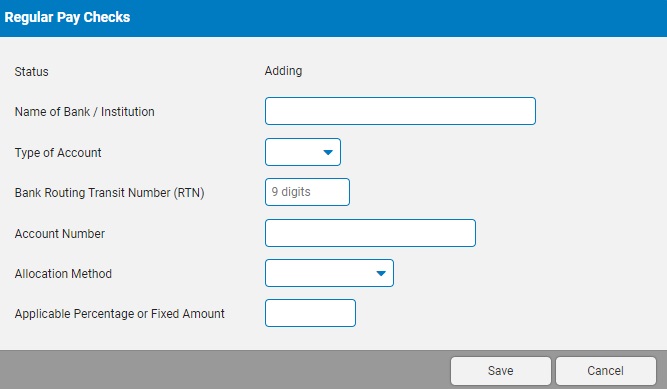Save the pay check entry
Image resolution: width=667 pixels, height=389 pixels.
click(x=501, y=371)
